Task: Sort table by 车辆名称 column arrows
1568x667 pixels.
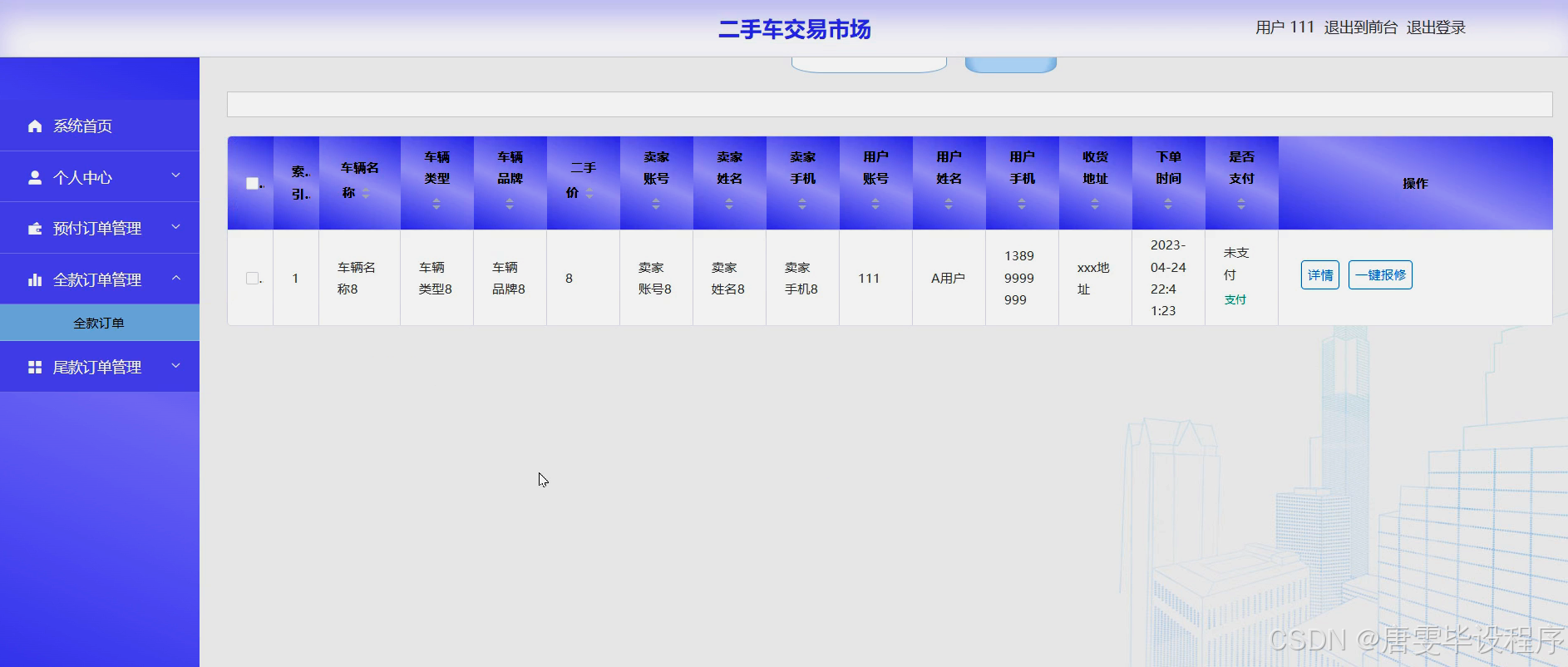Action: [366, 193]
